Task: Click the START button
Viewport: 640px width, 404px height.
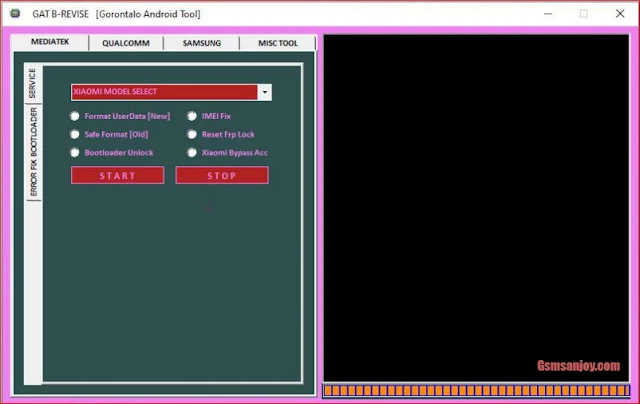Action: pos(118,175)
